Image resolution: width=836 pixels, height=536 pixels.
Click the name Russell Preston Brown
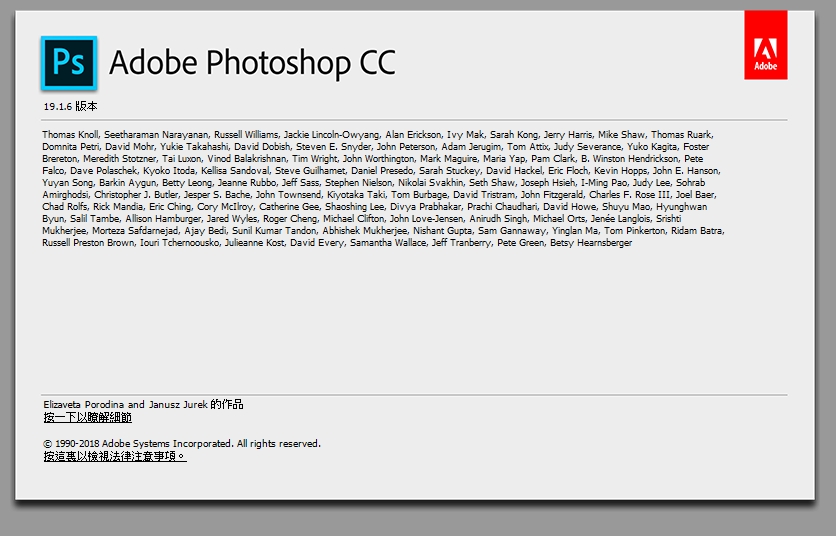(88, 243)
